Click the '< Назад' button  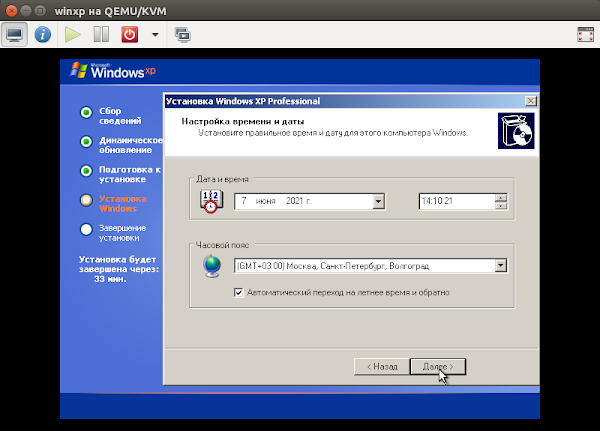click(382, 367)
